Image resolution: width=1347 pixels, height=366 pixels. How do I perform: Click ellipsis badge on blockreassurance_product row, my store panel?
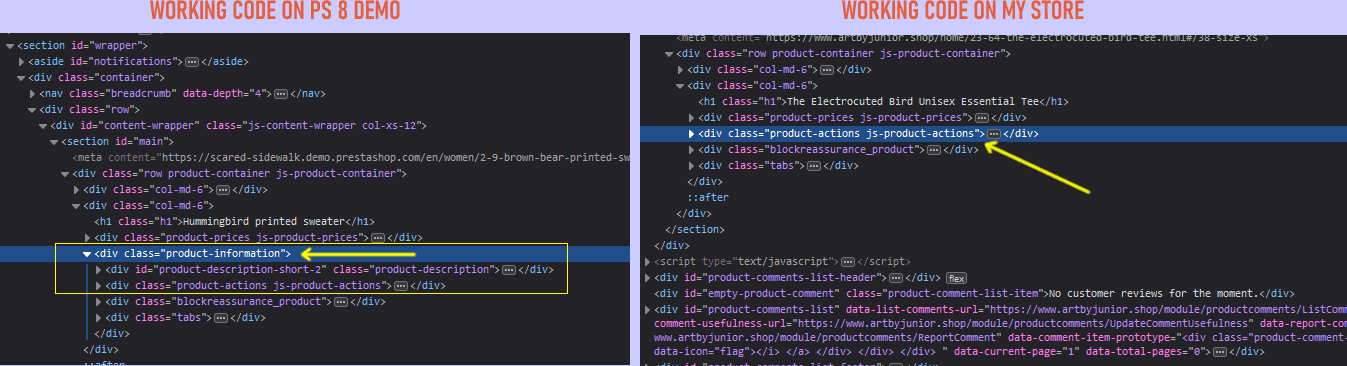pos(933,149)
